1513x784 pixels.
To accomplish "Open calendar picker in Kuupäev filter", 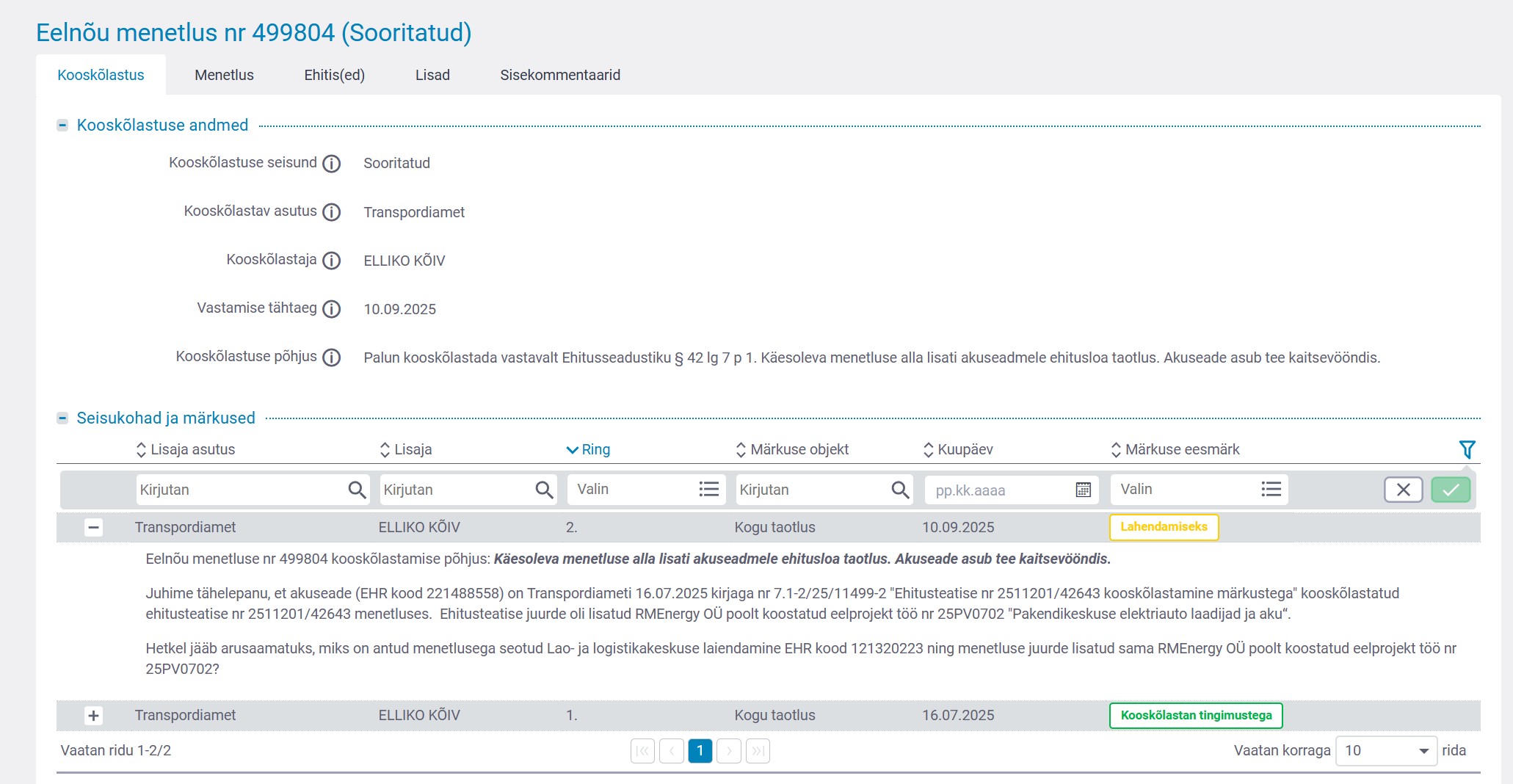I will pos(1083,490).
